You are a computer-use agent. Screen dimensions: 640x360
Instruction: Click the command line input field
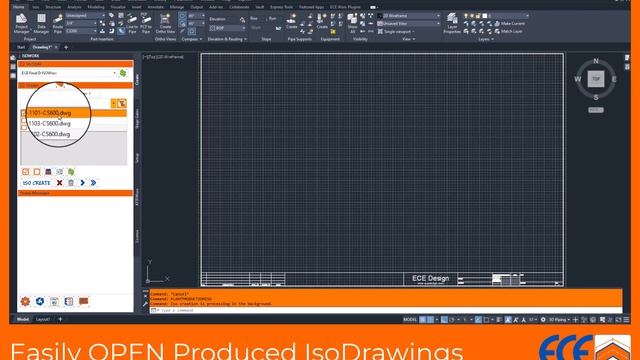(386, 310)
